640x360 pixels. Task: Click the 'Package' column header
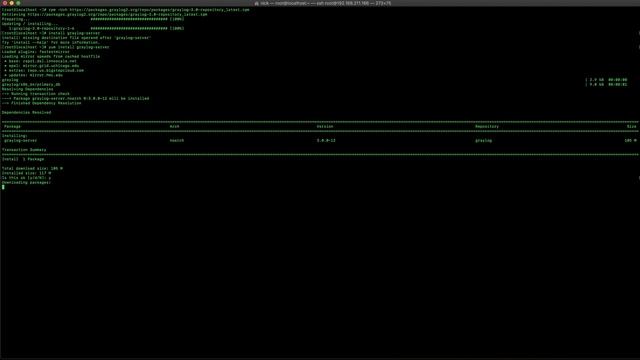point(12,127)
